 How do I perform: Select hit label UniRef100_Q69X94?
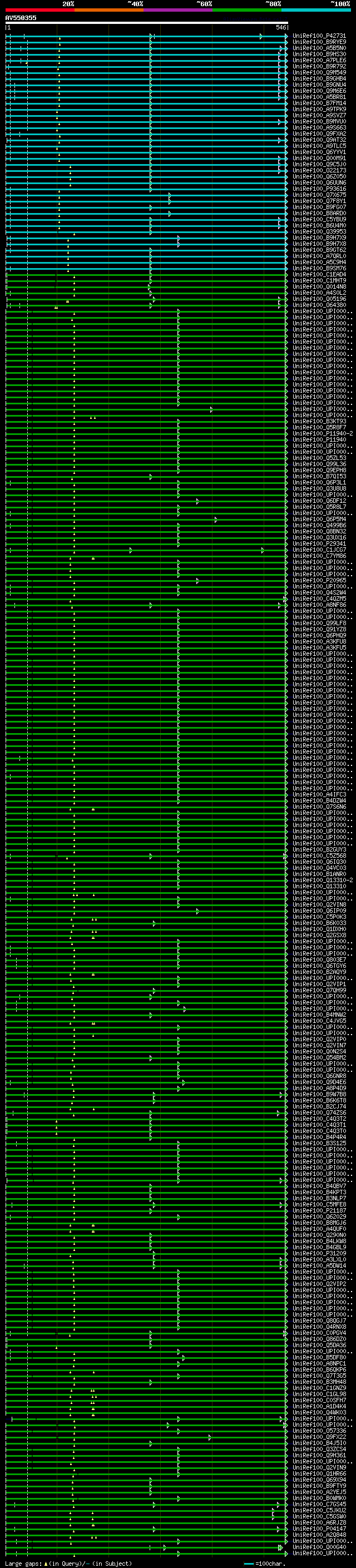(x=319, y=1479)
